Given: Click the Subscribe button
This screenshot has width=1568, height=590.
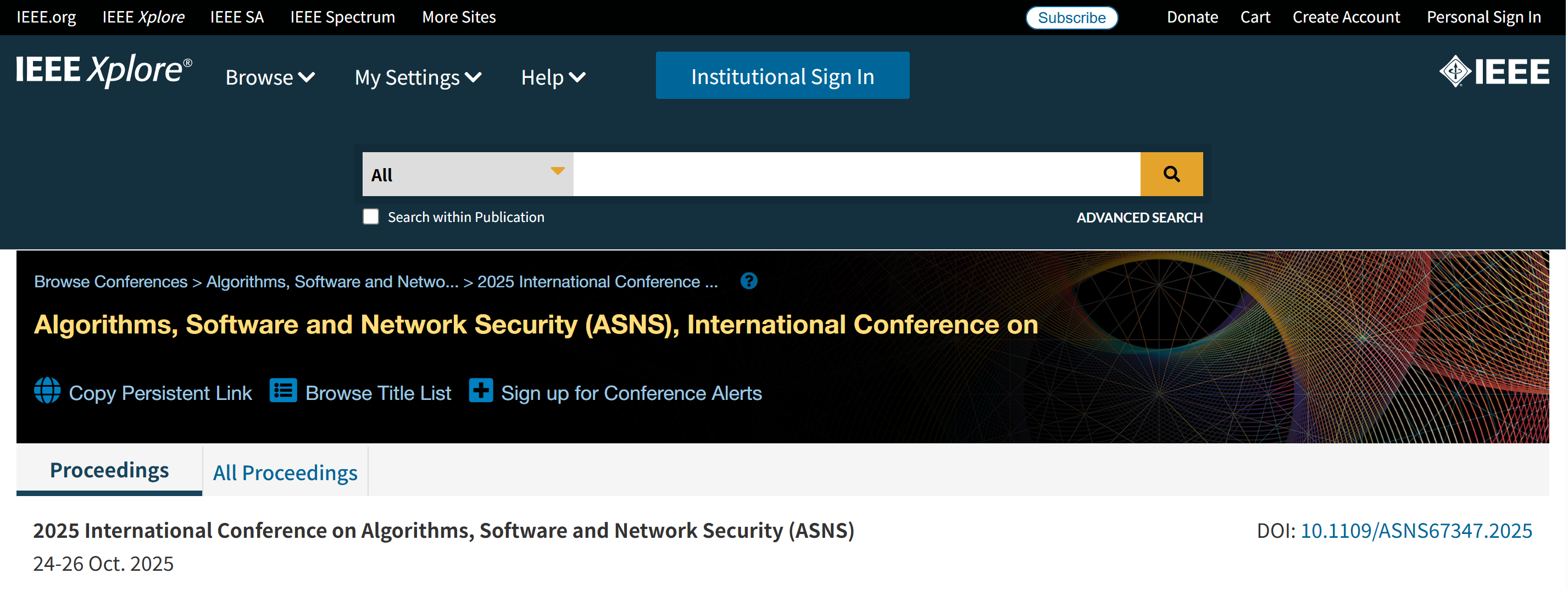Looking at the screenshot, I should (x=1071, y=18).
